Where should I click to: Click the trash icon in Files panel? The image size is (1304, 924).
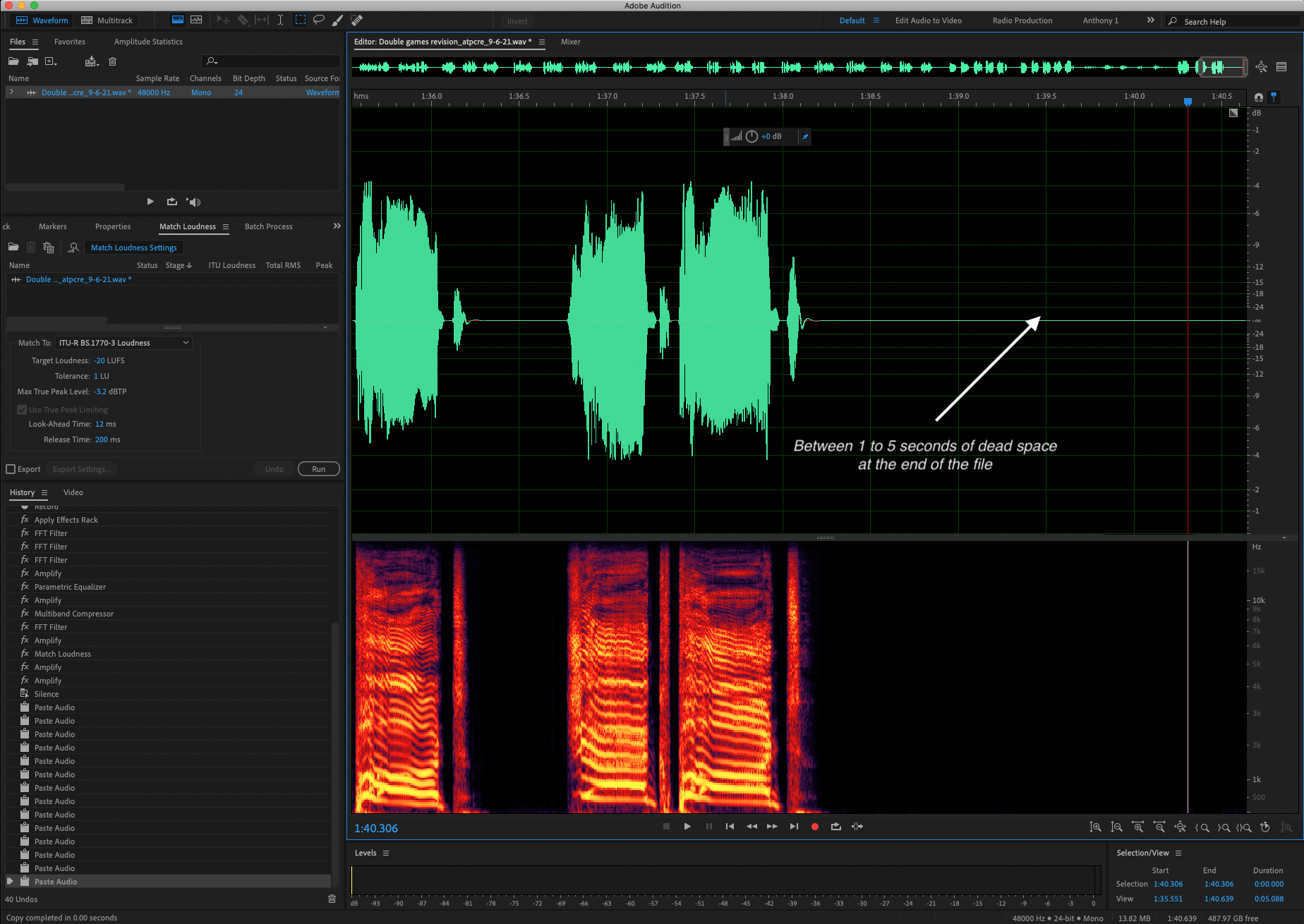(x=112, y=61)
